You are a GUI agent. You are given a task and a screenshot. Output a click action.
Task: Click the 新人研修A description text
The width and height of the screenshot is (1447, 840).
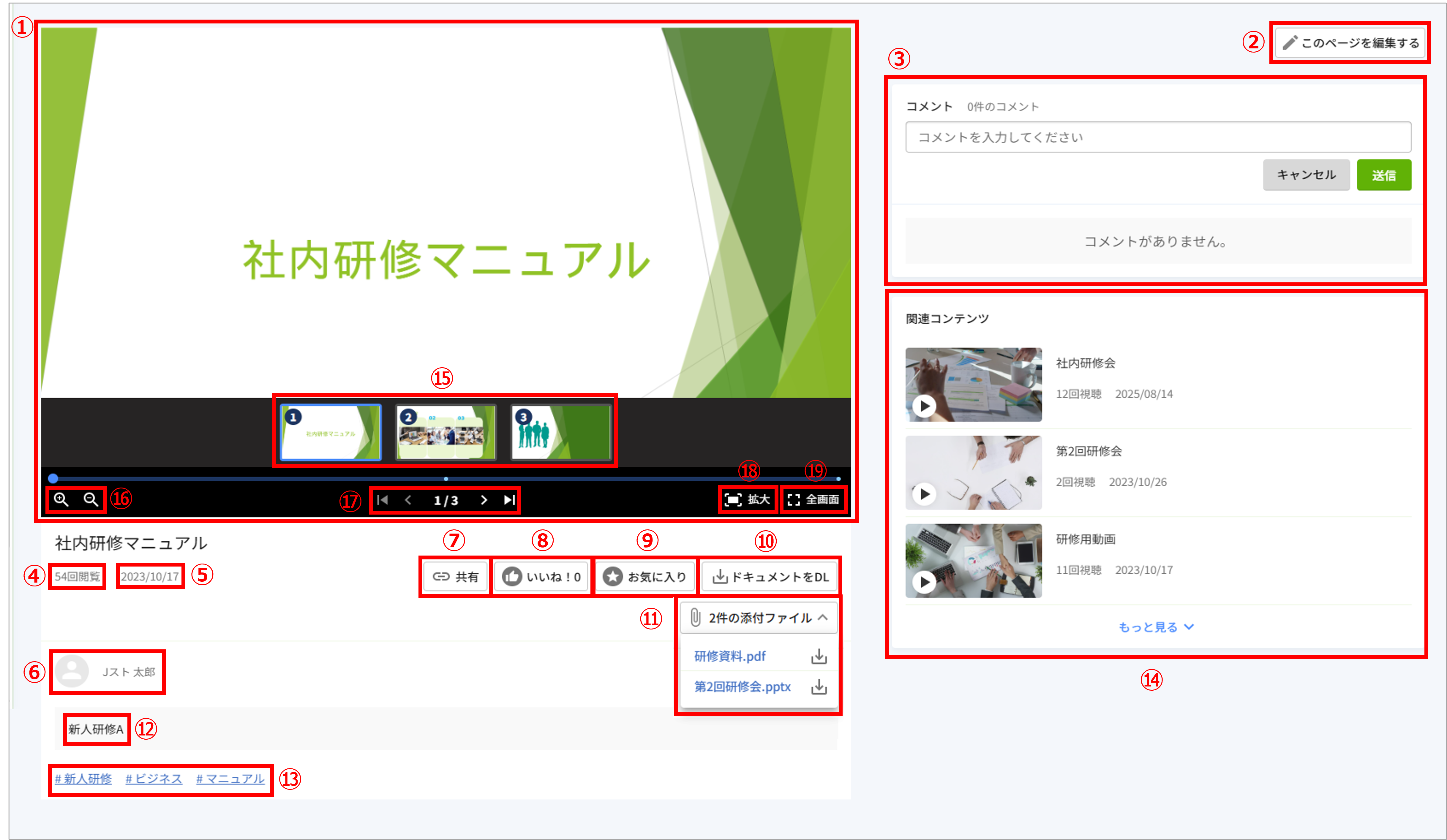(96, 729)
